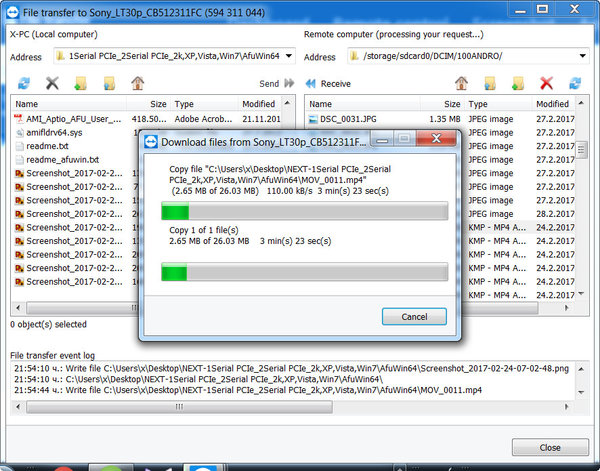Open the remote Address dropdown

click(582, 56)
